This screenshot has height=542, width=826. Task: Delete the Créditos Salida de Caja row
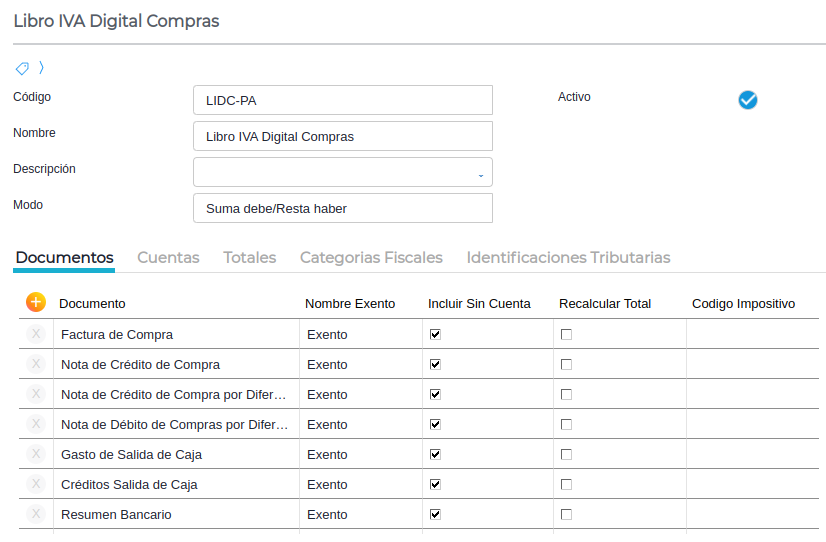point(36,484)
